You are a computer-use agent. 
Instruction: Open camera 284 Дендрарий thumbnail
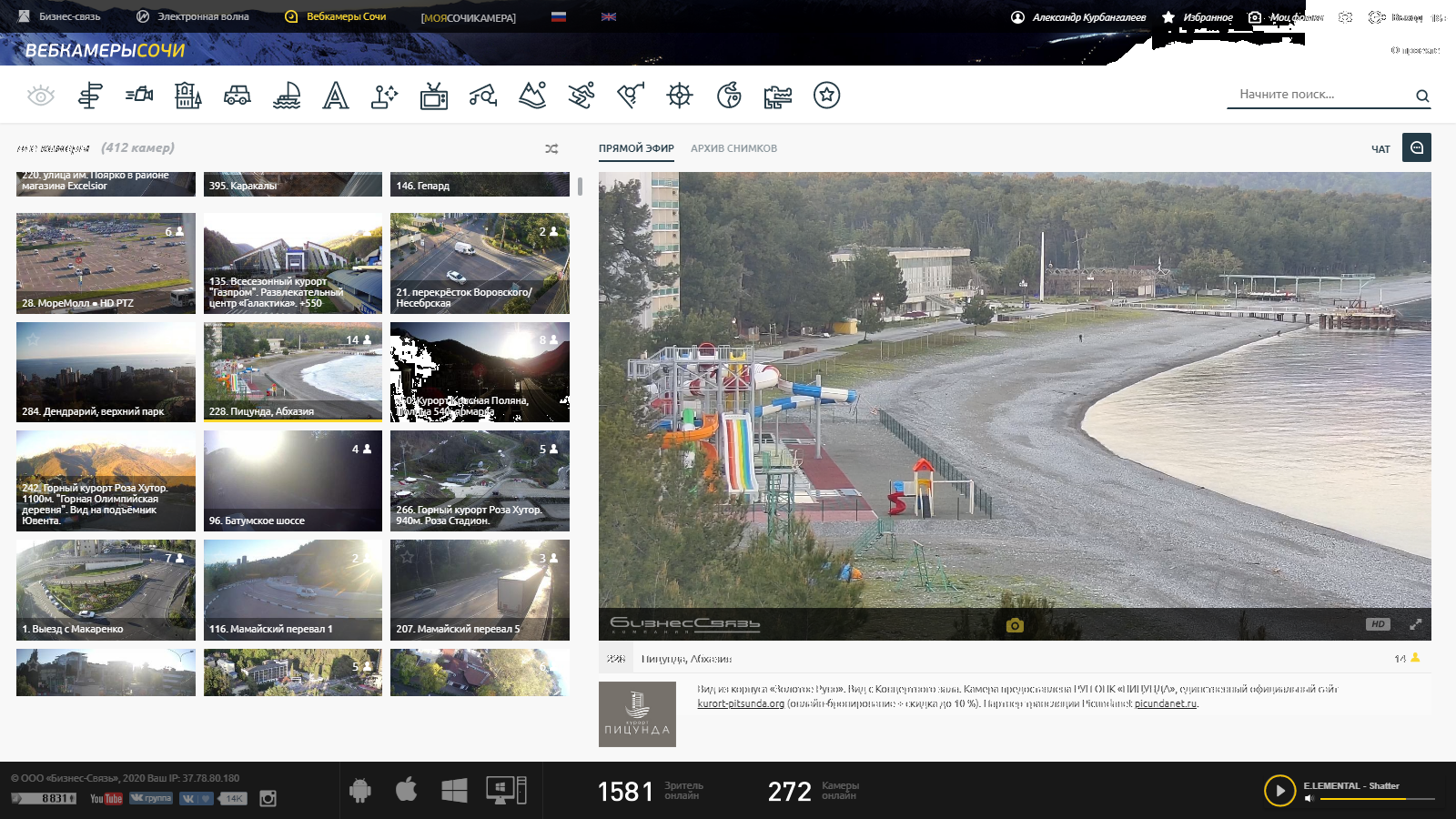(x=106, y=372)
